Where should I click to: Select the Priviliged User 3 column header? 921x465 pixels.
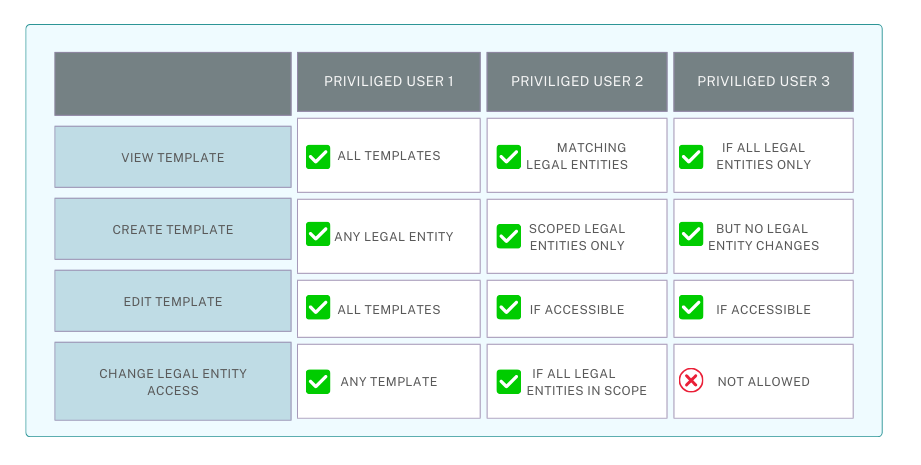pyautogui.click(x=763, y=82)
